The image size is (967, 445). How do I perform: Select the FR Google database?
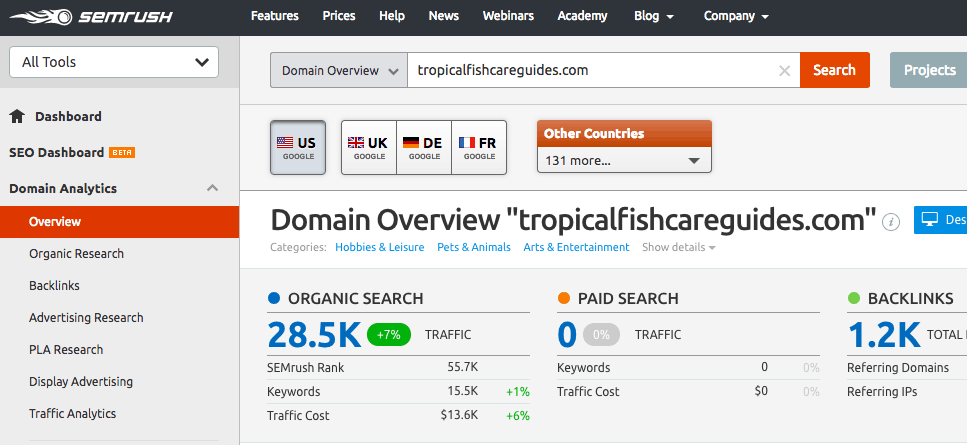tap(479, 147)
